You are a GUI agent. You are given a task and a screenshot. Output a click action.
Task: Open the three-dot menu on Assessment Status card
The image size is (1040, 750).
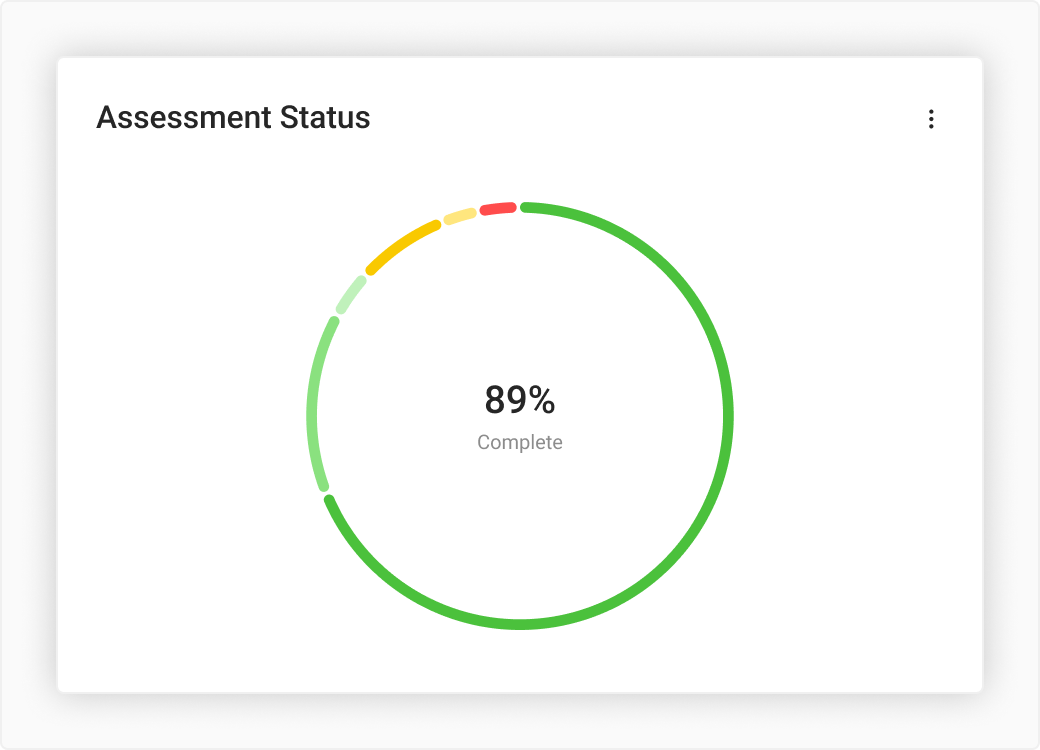931,119
